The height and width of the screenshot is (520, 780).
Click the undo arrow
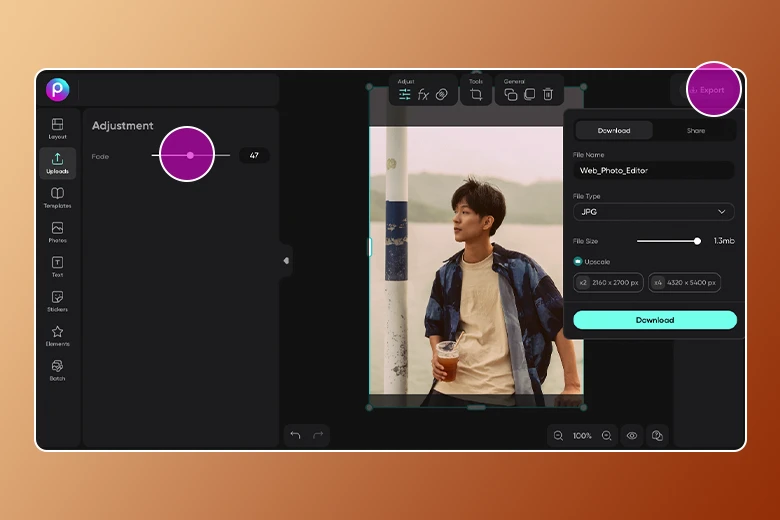click(295, 435)
